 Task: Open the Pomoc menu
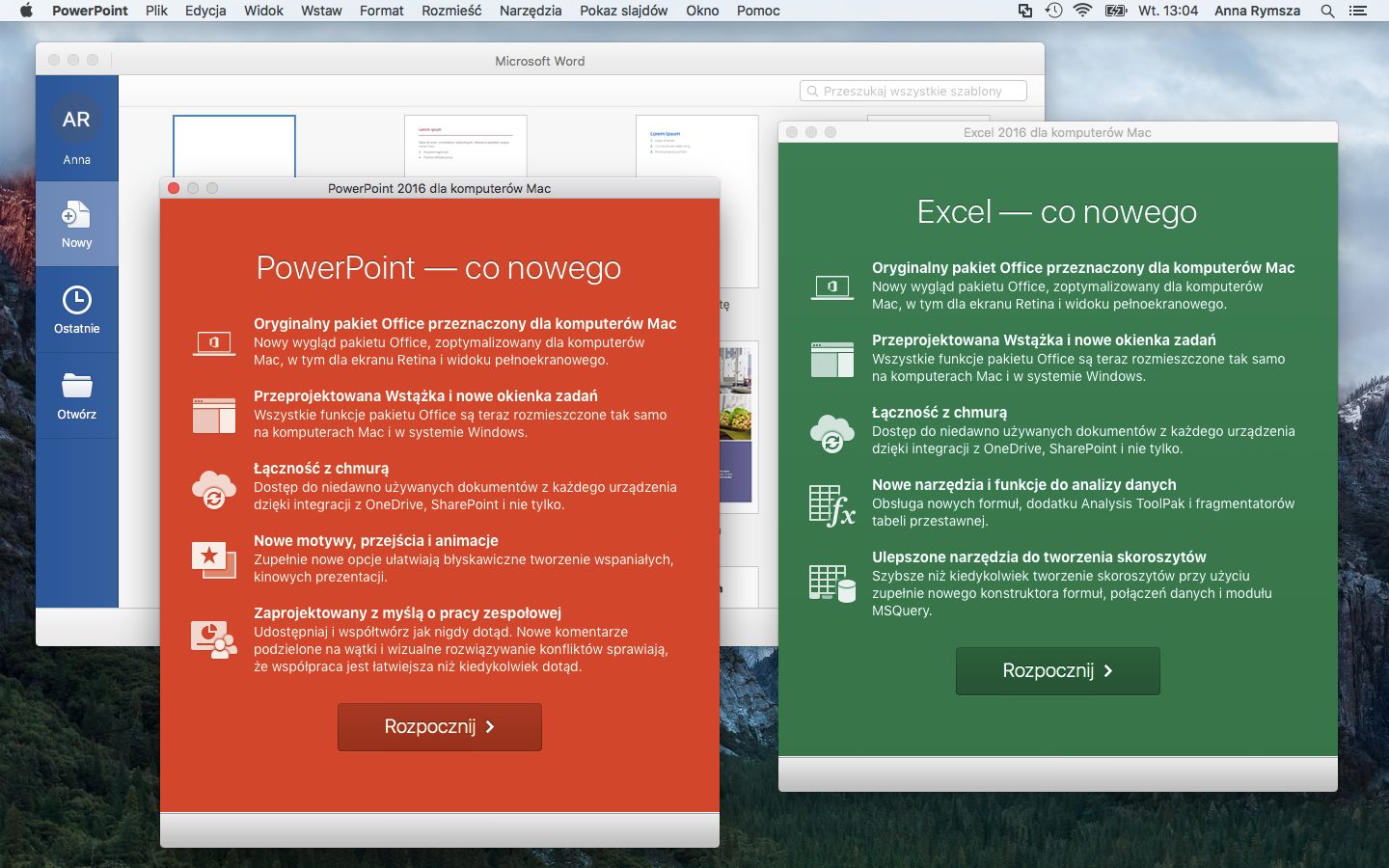[x=758, y=11]
